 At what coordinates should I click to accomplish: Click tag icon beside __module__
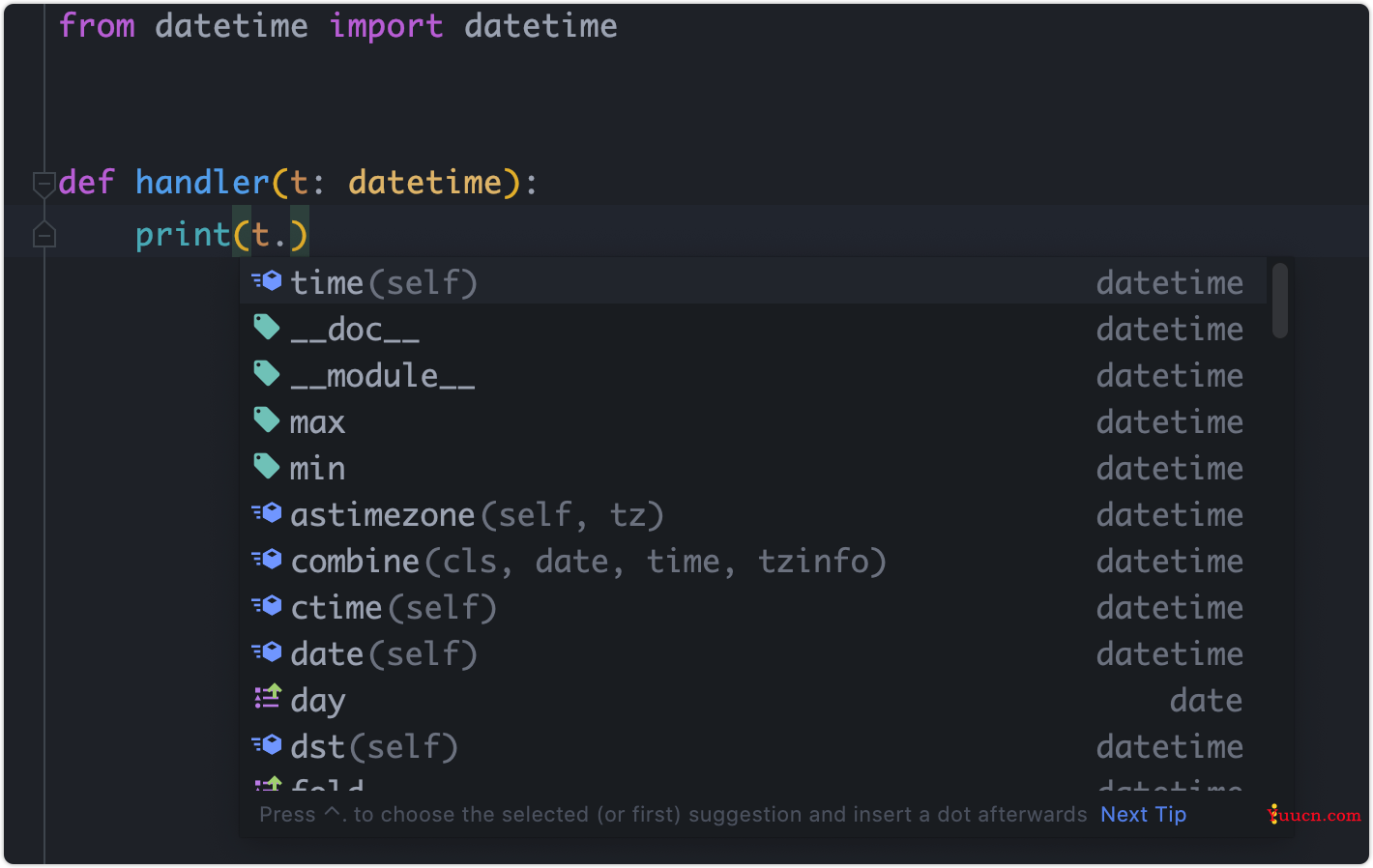(x=267, y=373)
